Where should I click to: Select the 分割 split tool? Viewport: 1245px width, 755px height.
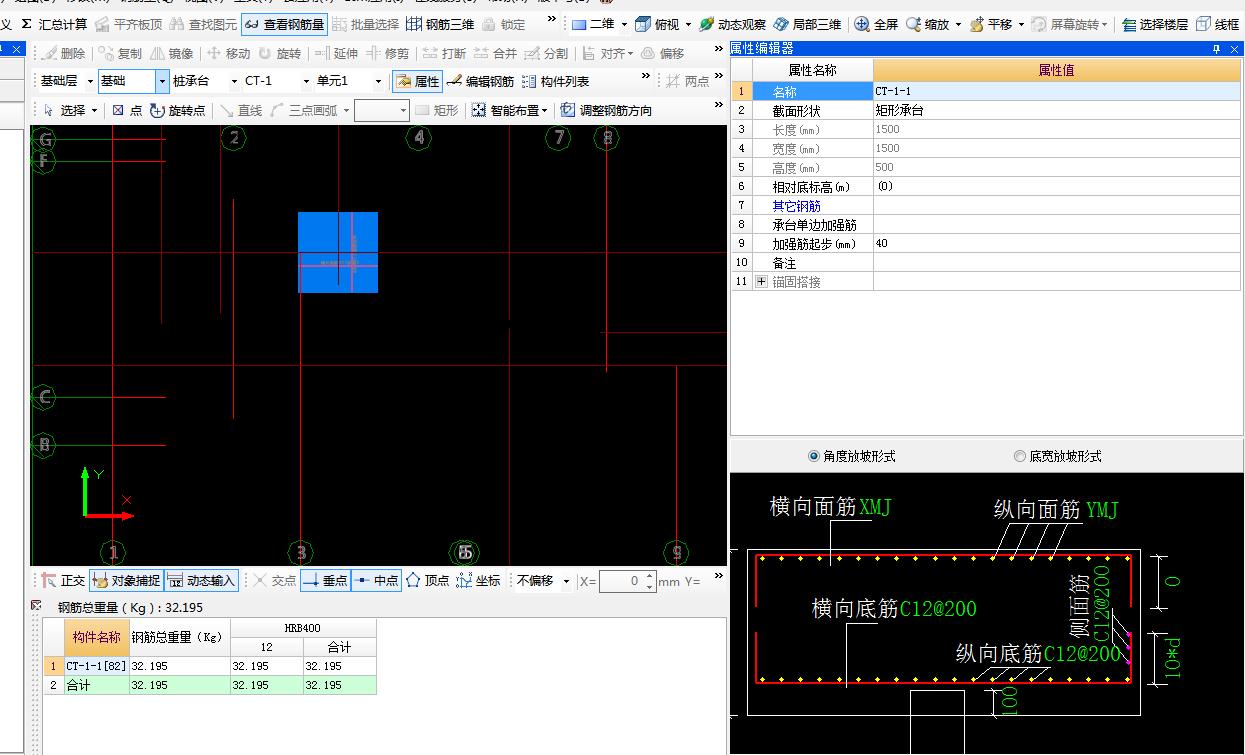pos(547,53)
